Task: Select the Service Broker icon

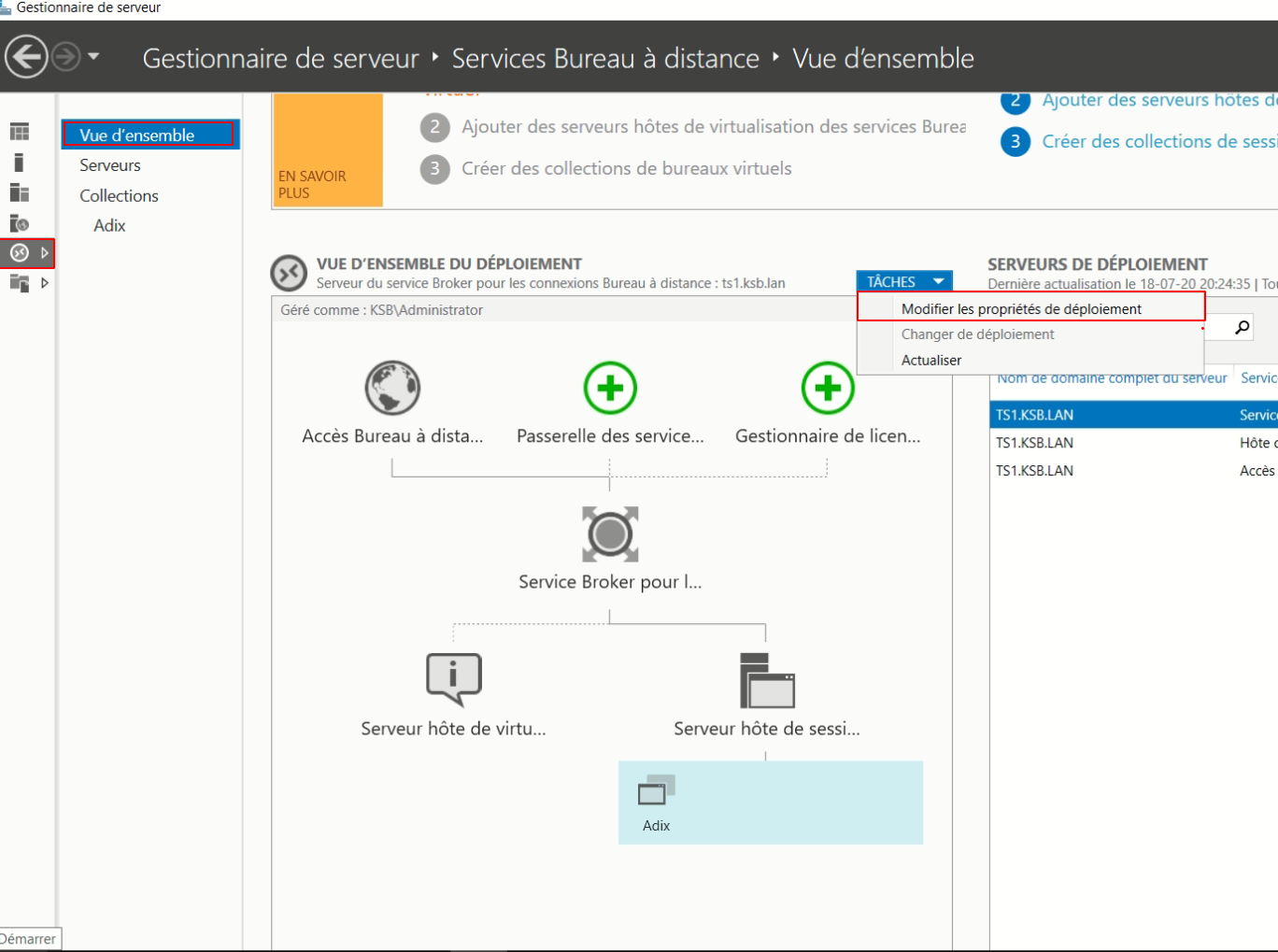Action: 610,534
